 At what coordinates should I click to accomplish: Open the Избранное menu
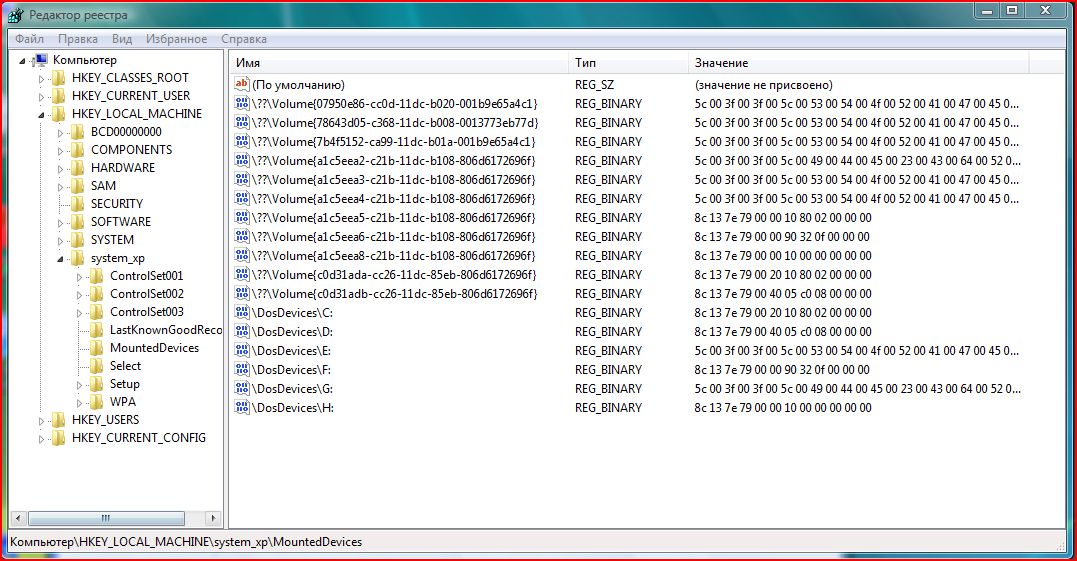pyautogui.click(x=176, y=39)
